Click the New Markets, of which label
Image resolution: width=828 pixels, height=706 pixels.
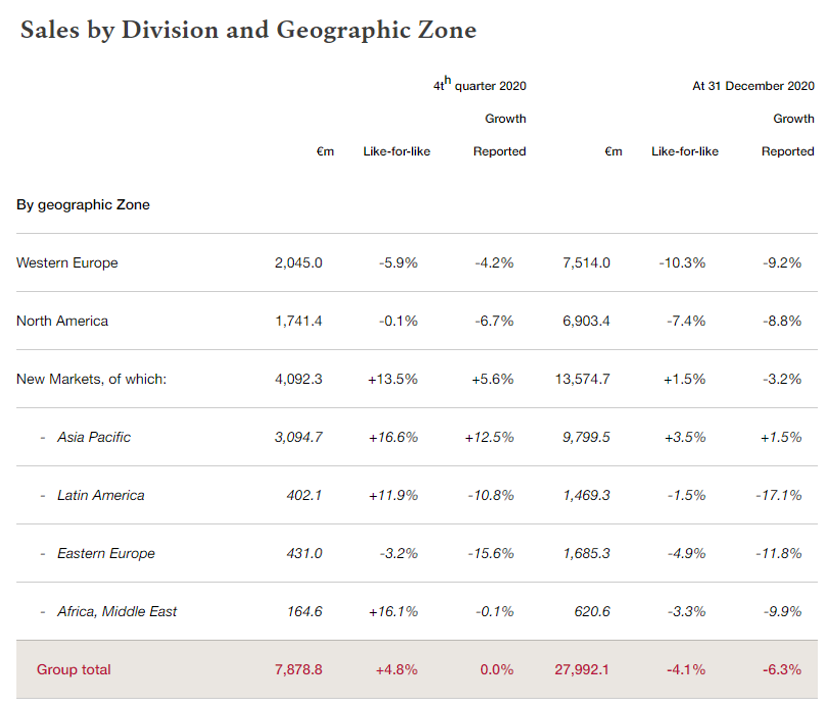tap(91, 379)
